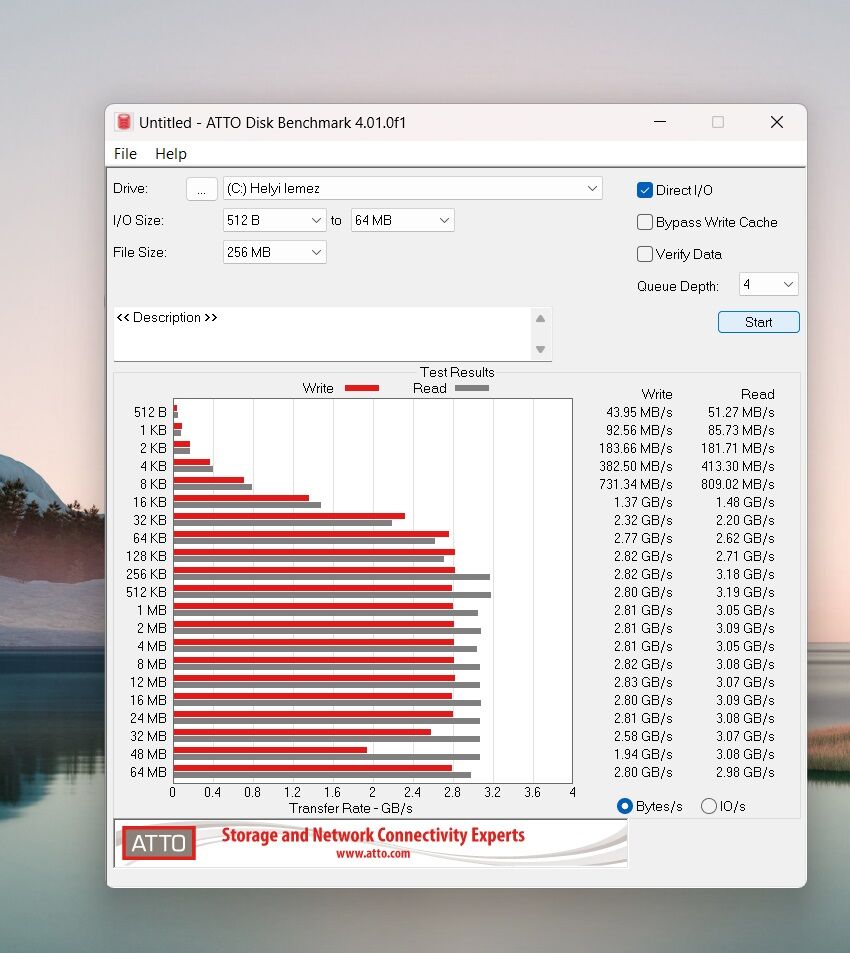Screen dimensions: 850x953
Task: Click the read value 413.30 MB/s
Action: click(738, 466)
